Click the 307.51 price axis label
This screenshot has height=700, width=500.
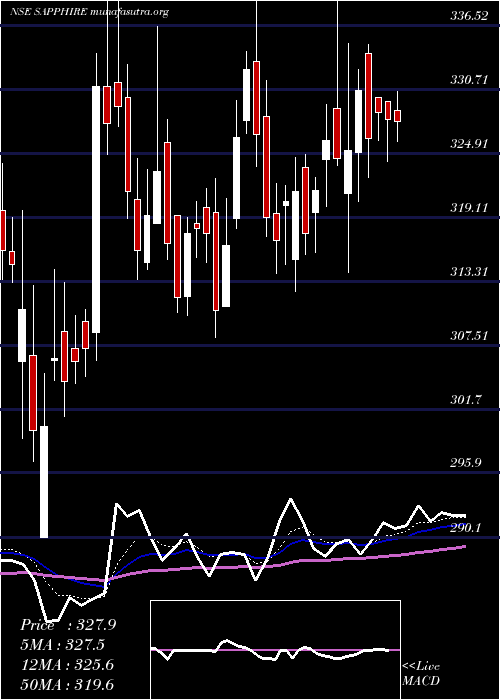pyautogui.click(x=469, y=336)
